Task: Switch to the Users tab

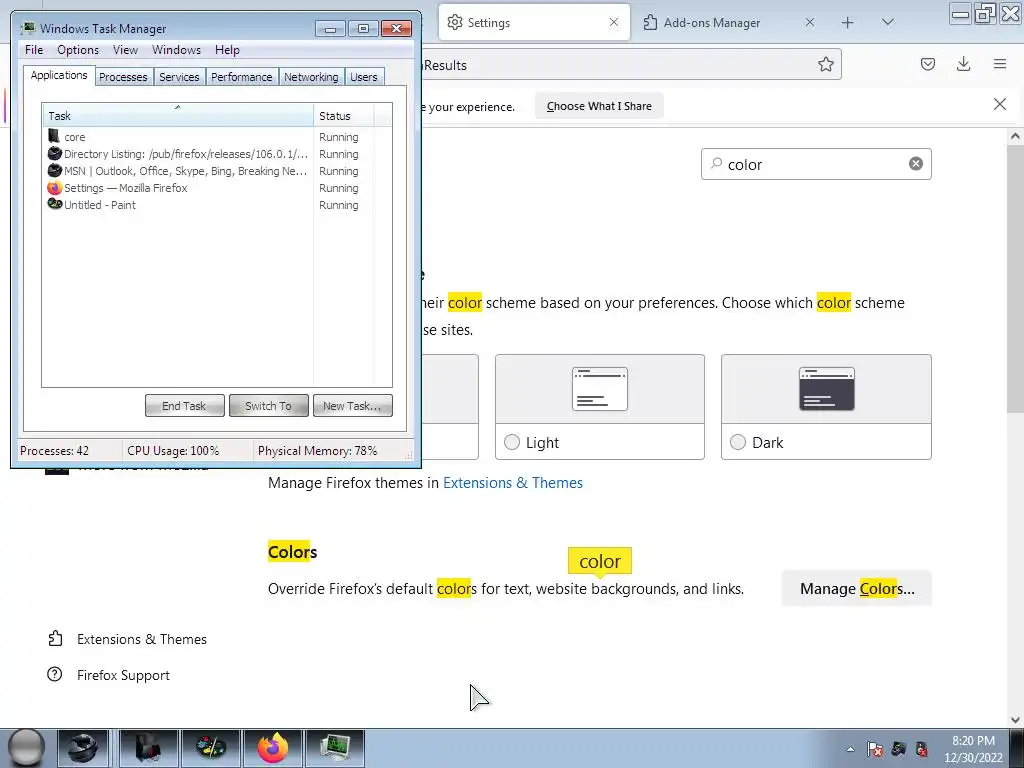Action: 363,76
